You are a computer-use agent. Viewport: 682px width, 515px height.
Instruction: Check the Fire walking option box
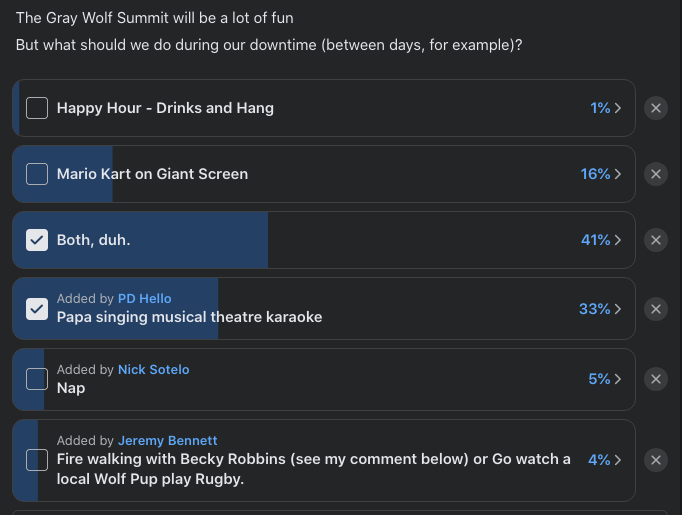tap(37, 460)
